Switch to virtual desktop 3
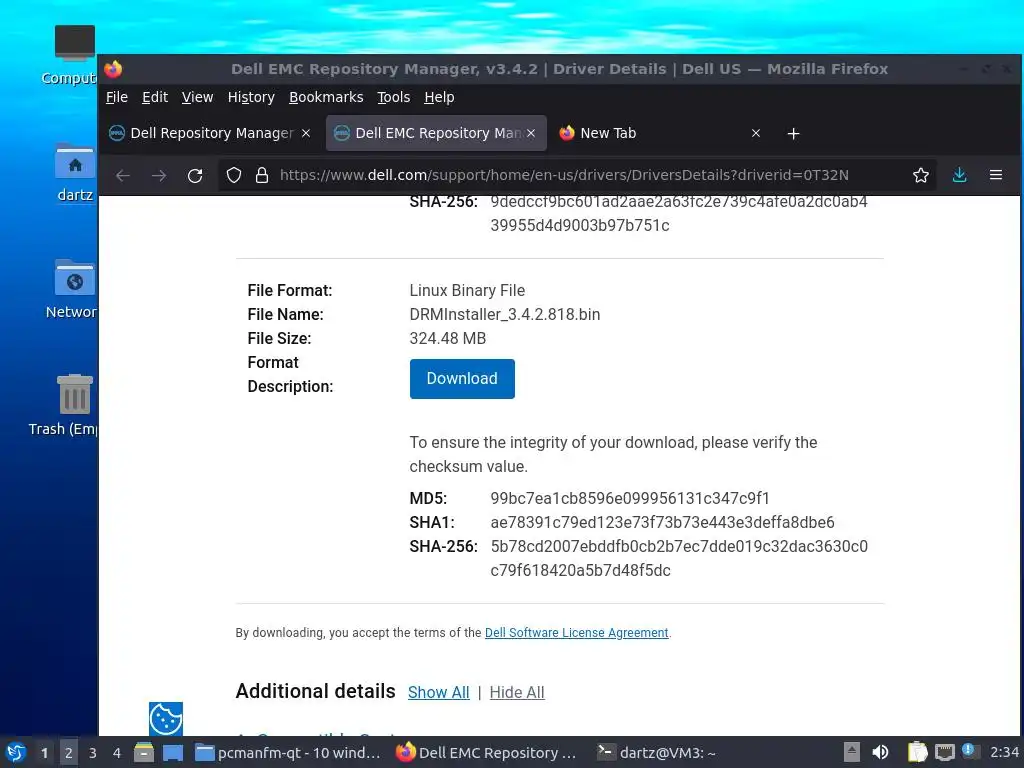The image size is (1024, 768). coord(93,752)
